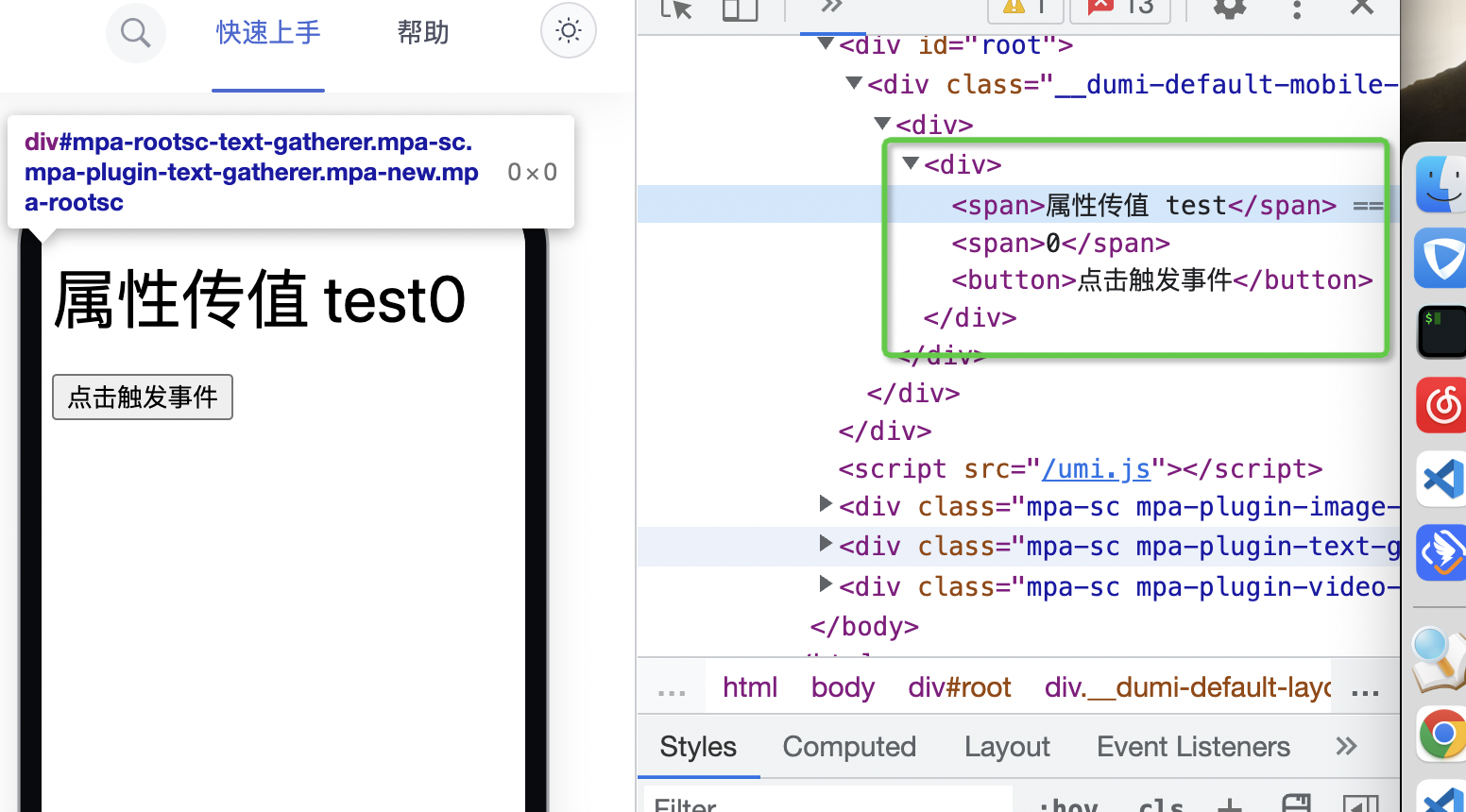The height and width of the screenshot is (812, 1466).
Task: Open the DevTools settings gear
Action: pos(1230,8)
